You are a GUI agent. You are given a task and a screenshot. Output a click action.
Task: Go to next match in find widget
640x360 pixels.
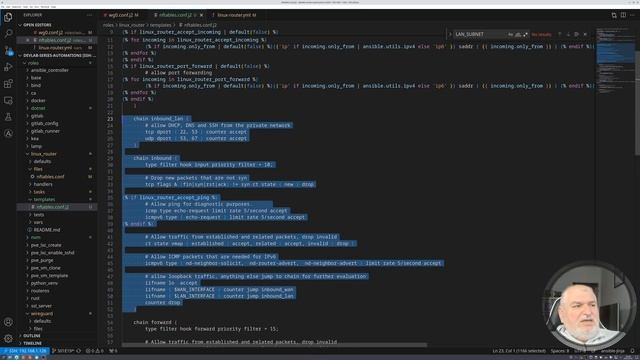click(568, 34)
